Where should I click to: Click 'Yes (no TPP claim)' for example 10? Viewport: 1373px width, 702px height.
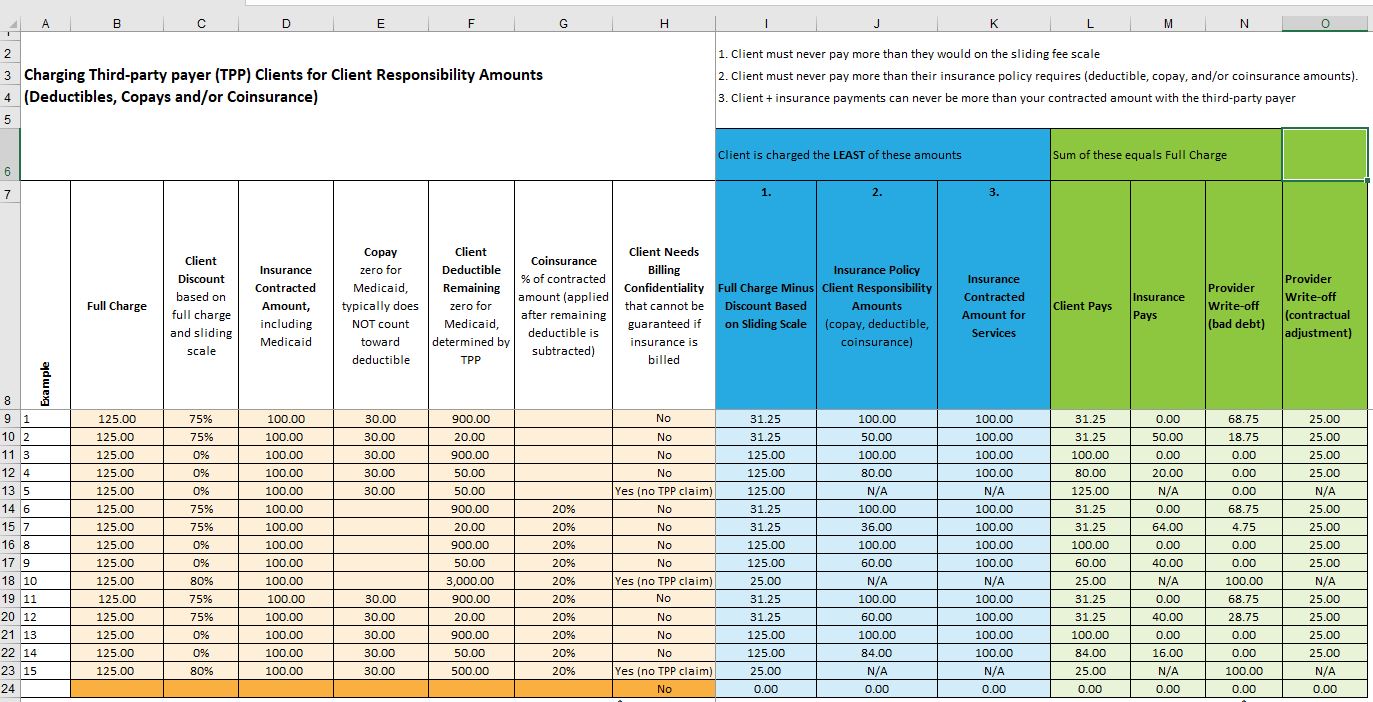click(x=664, y=581)
